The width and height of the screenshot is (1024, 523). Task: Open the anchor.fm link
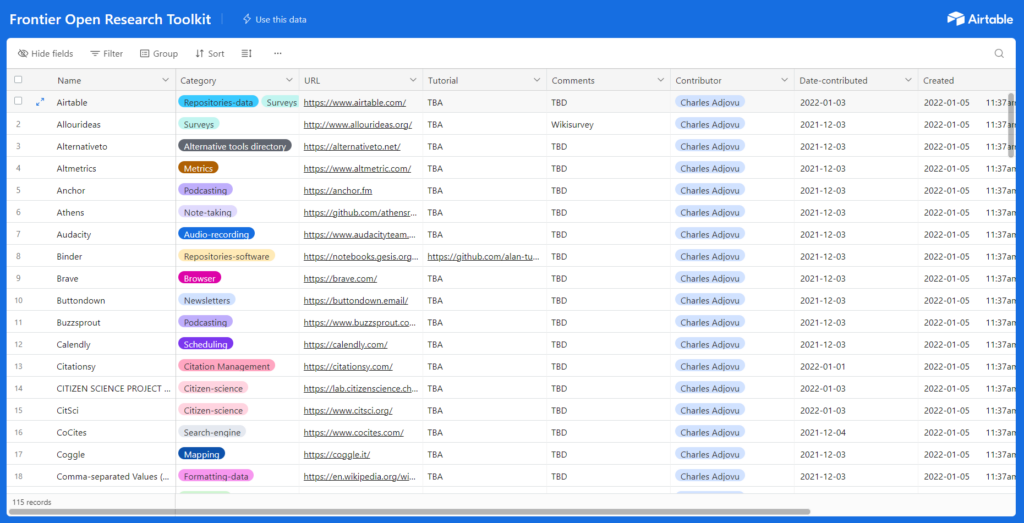[x=338, y=191]
